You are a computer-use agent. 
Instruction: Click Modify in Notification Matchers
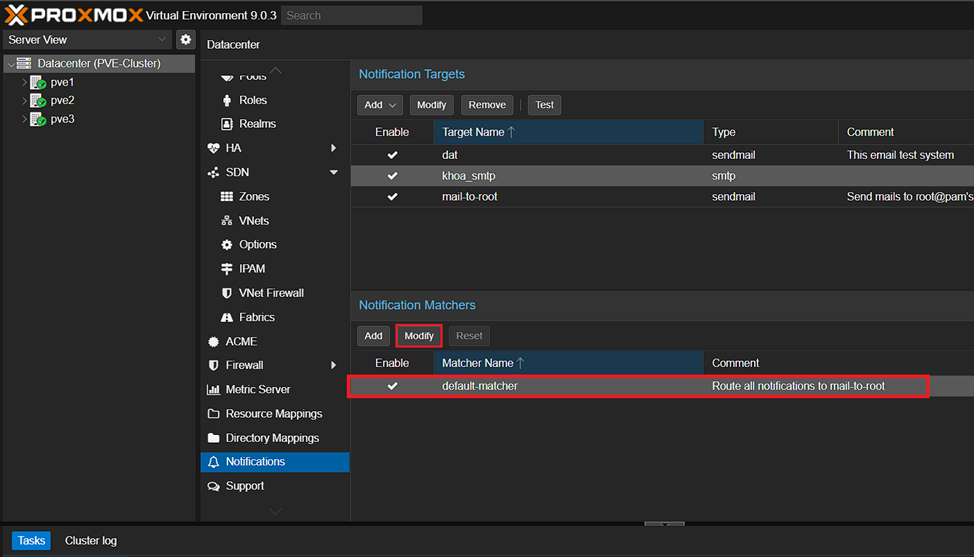419,336
